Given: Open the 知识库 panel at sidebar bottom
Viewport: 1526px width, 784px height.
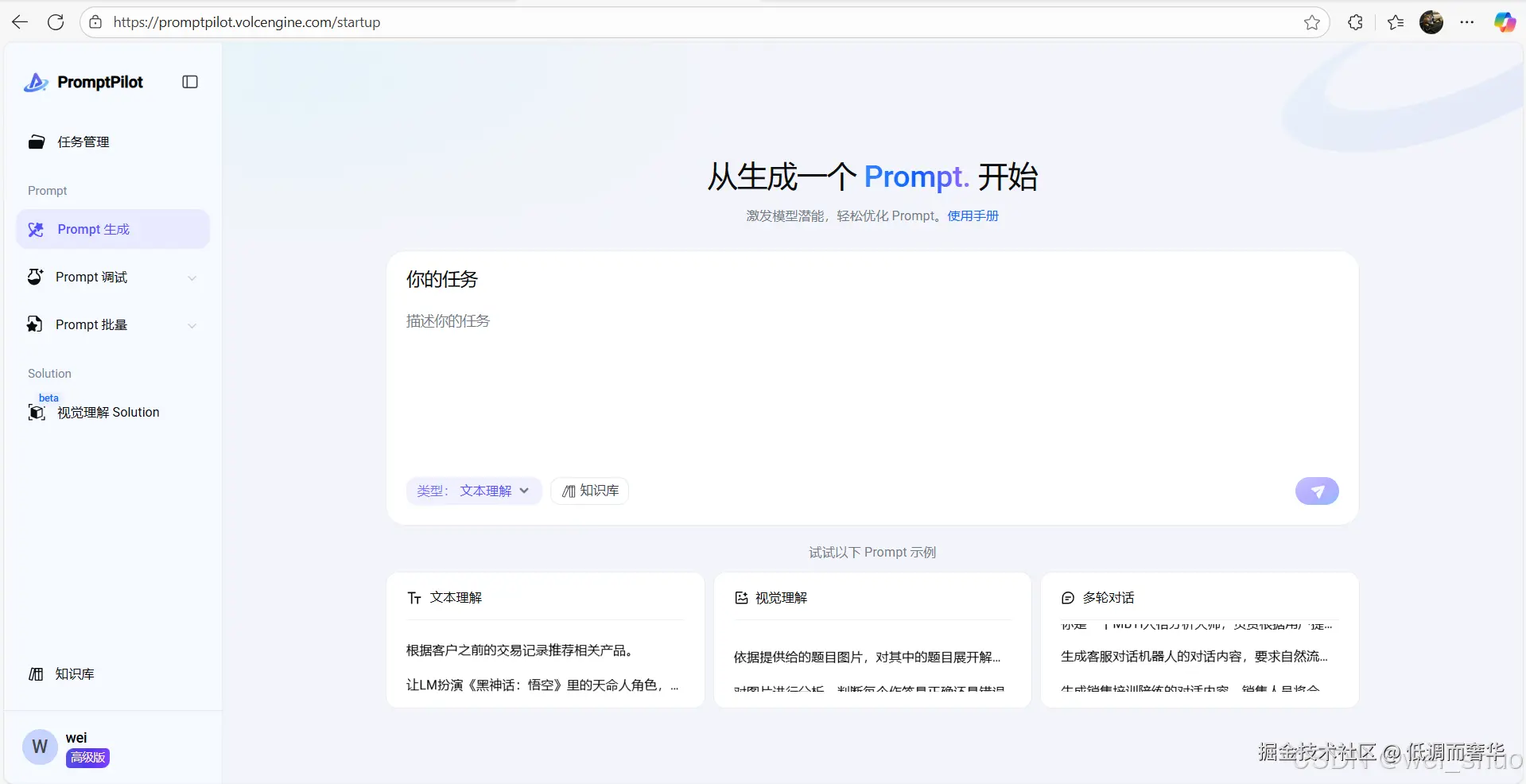Looking at the screenshot, I should 73,673.
